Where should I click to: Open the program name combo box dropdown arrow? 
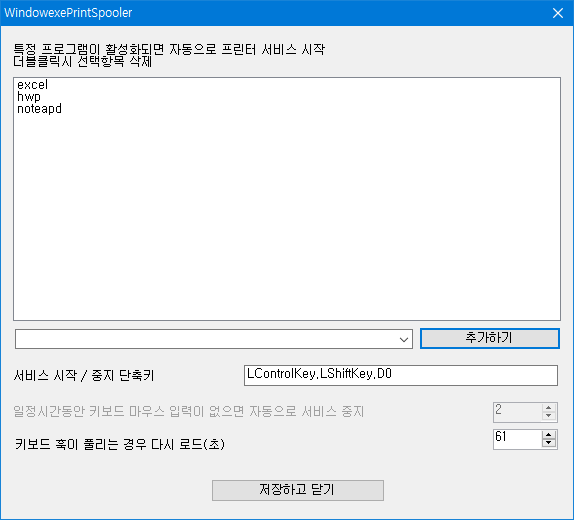pos(404,339)
